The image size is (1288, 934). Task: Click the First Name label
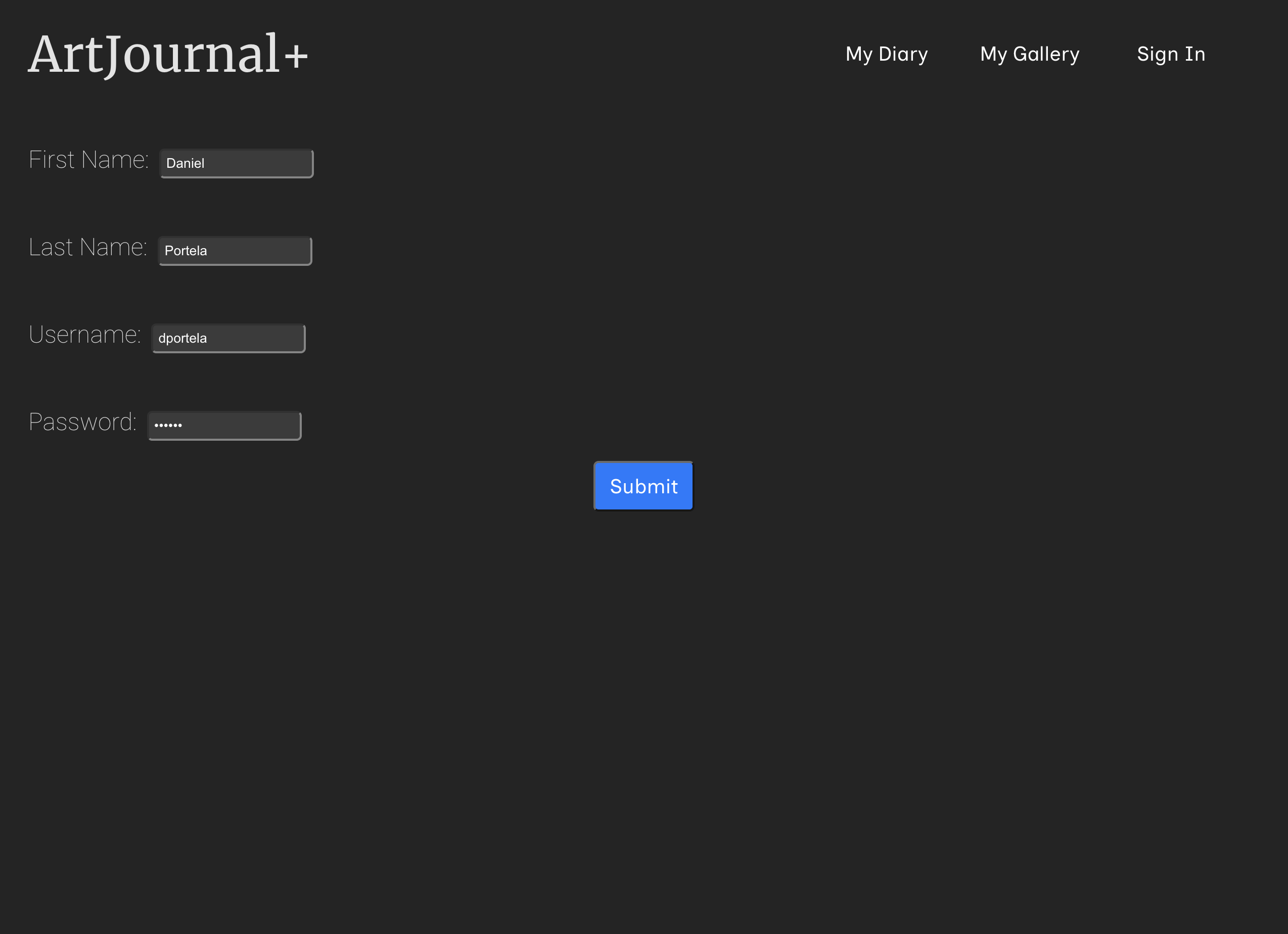[x=88, y=160]
